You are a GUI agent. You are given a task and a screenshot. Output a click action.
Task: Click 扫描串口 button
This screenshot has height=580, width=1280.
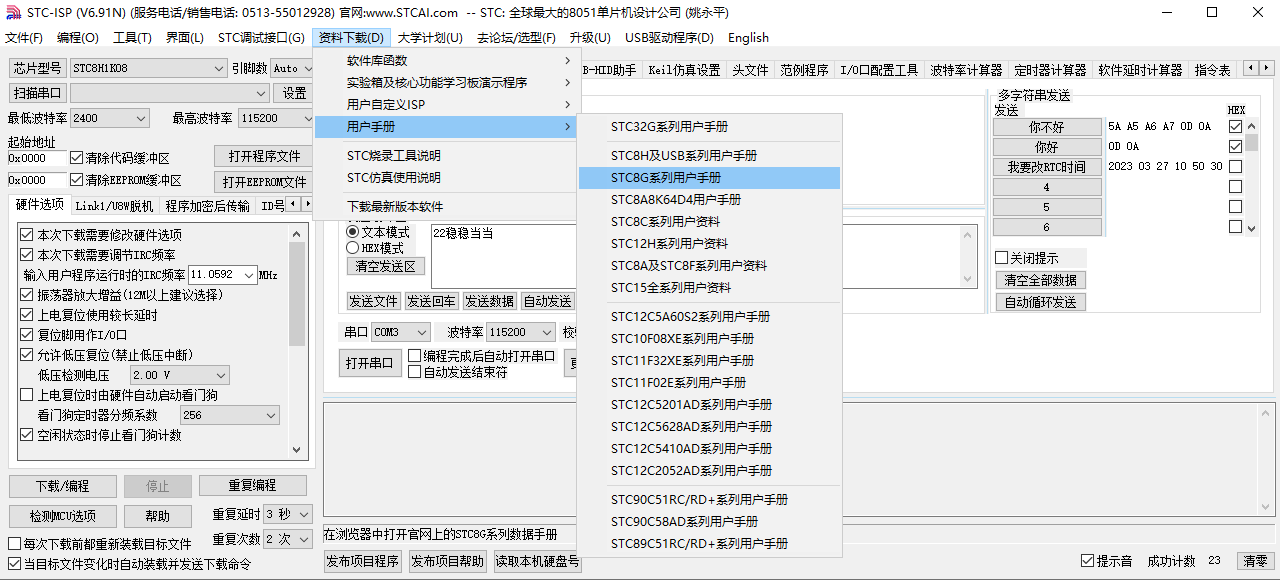pos(38,93)
